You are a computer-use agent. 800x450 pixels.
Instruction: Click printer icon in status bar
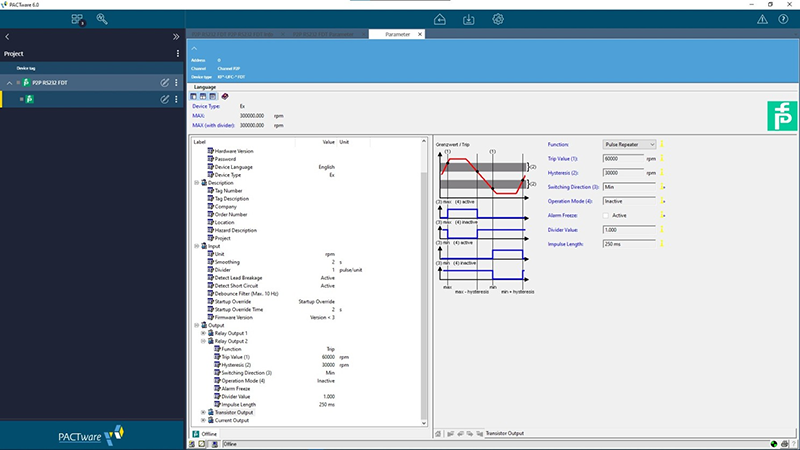tap(785, 444)
